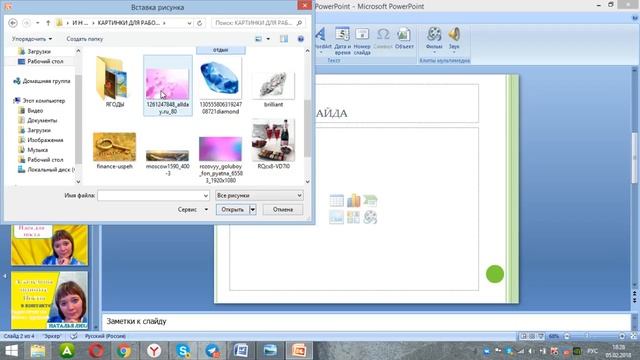Click the Отмена button
Screen dimensions: 640x360
tap(283, 209)
